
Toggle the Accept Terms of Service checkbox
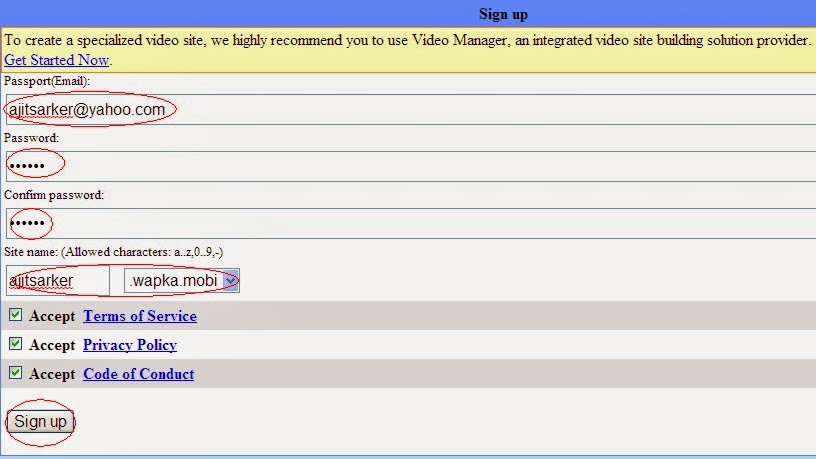(x=16, y=315)
